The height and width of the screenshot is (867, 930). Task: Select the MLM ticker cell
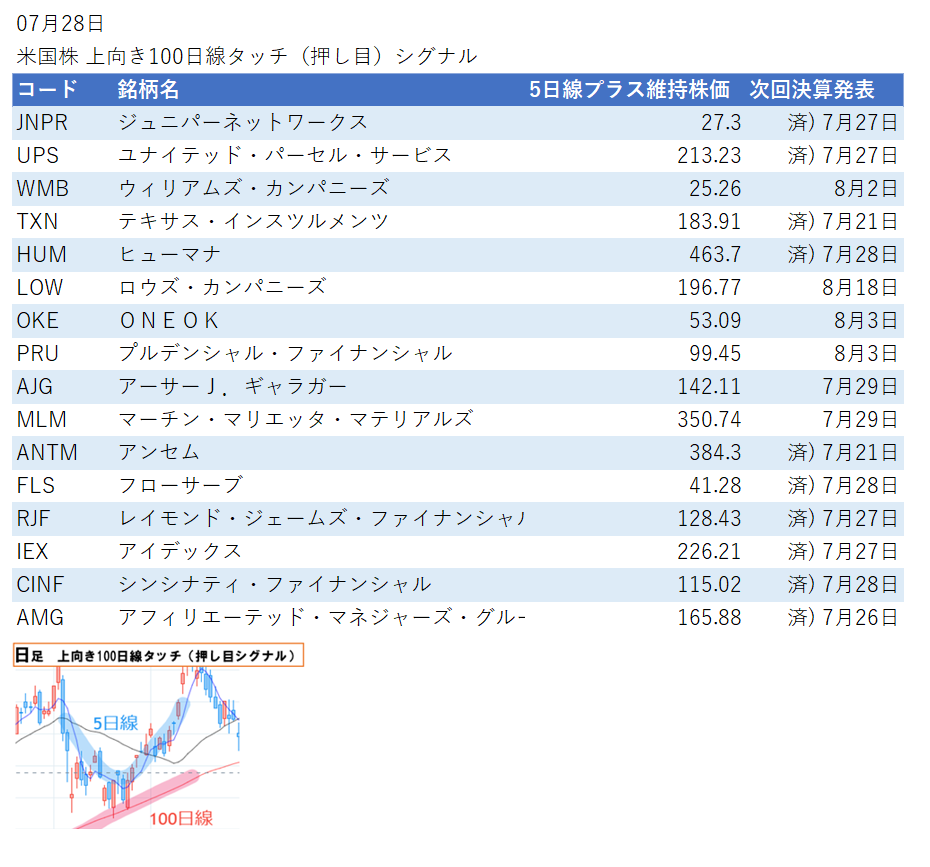(42, 420)
